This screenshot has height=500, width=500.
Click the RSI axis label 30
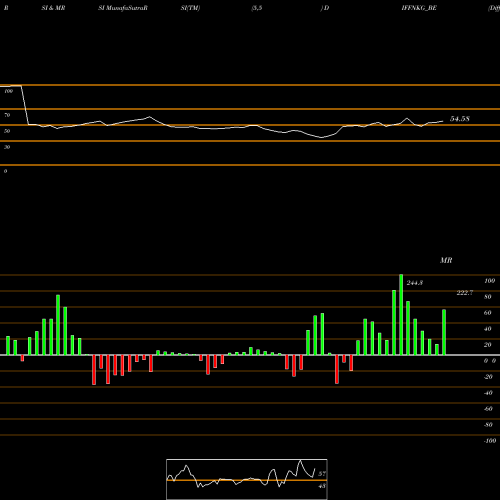[7, 147]
